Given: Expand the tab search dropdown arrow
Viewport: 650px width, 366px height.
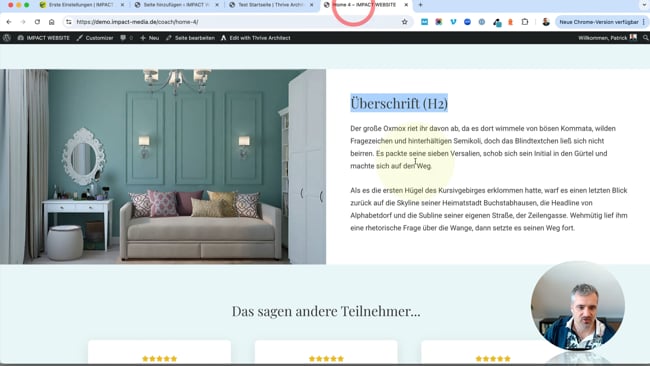Looking at the screenshot, I should 644,5.
